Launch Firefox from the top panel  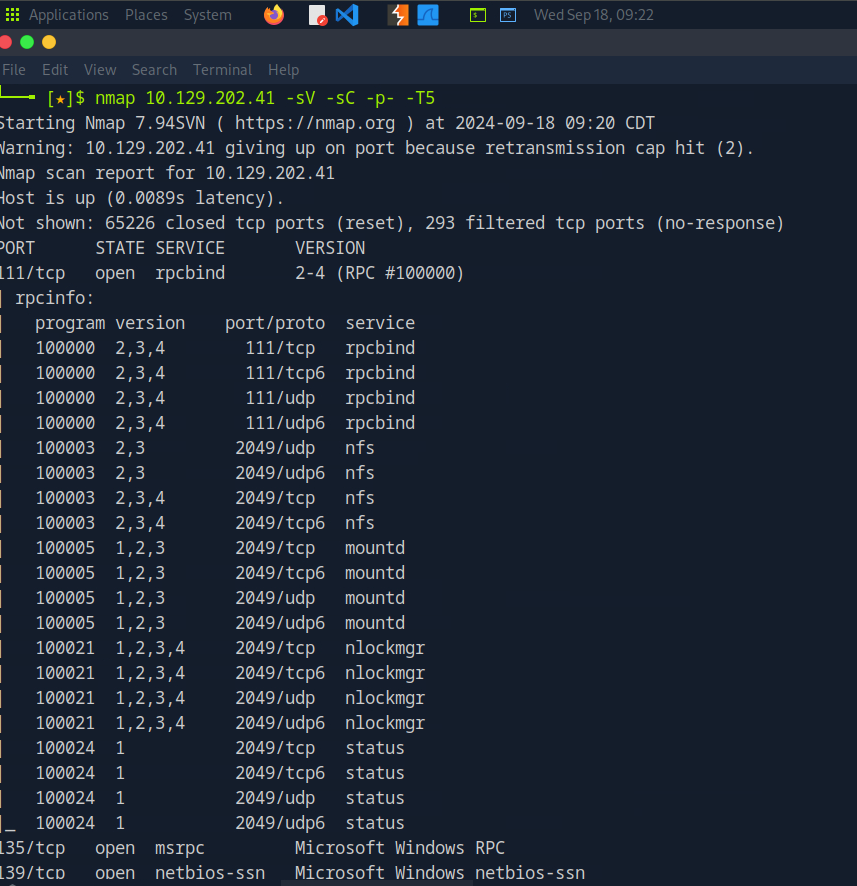274,15
